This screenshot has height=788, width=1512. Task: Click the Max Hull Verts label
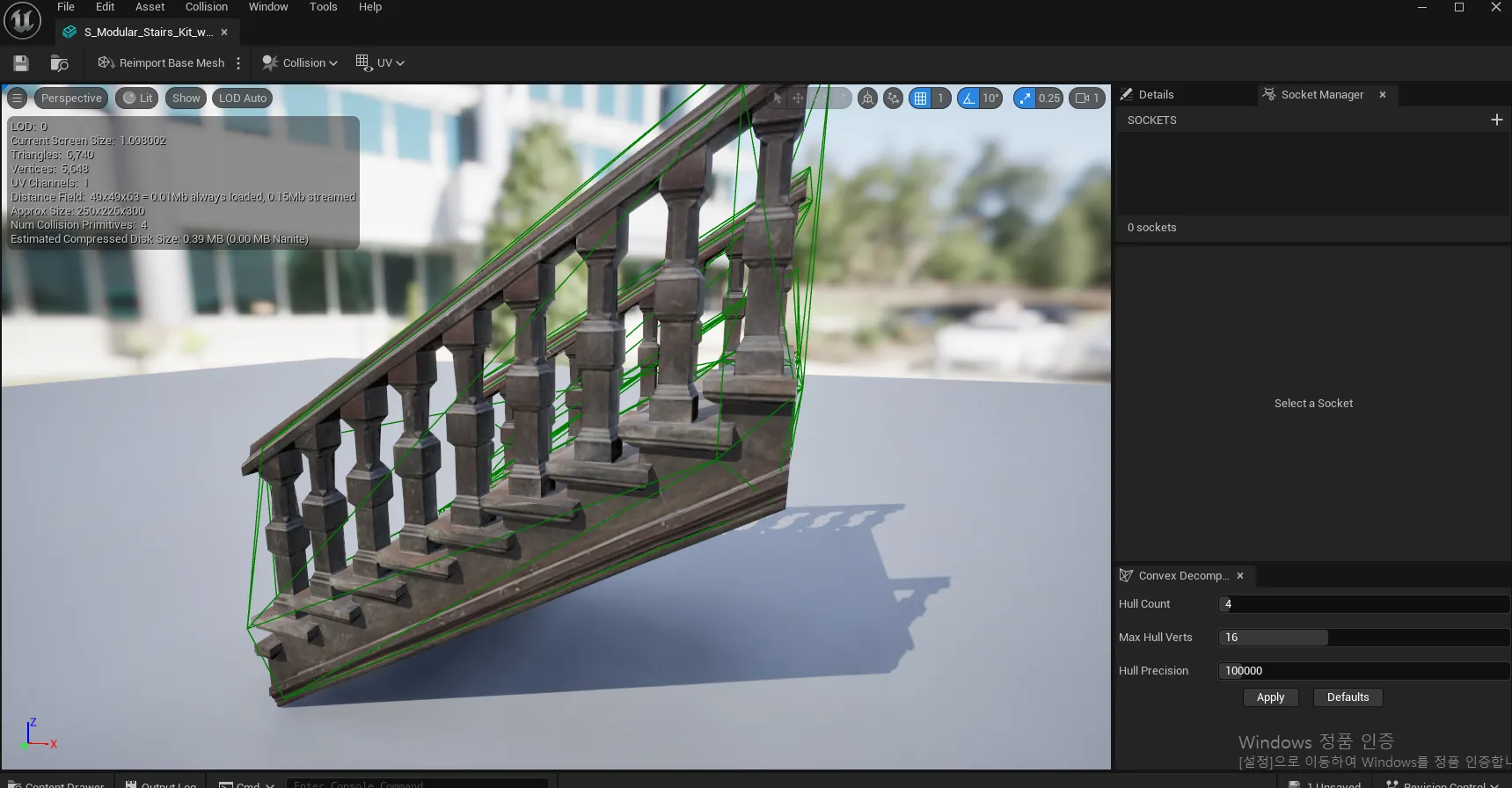click(x=1155, y=638)
